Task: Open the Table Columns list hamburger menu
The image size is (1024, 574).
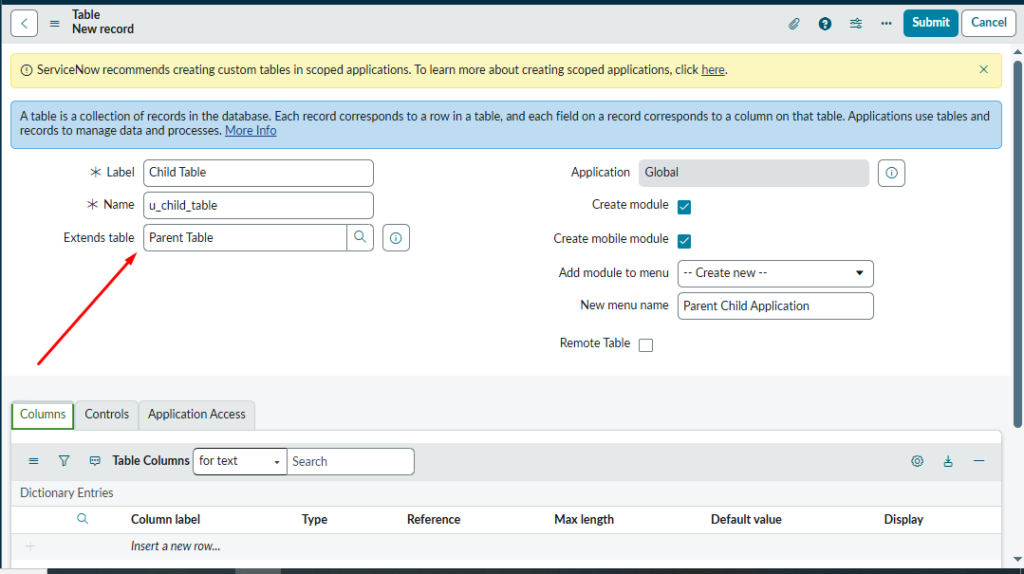Action: [x=34, y=461]
